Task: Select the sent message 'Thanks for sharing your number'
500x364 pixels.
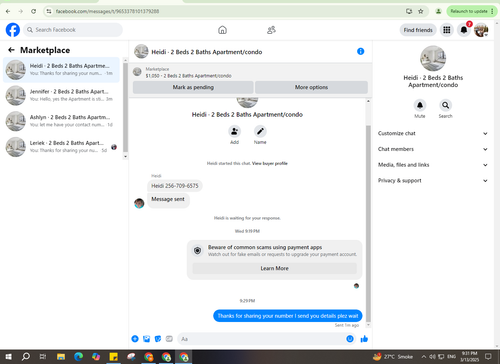Action: point(288,316)
